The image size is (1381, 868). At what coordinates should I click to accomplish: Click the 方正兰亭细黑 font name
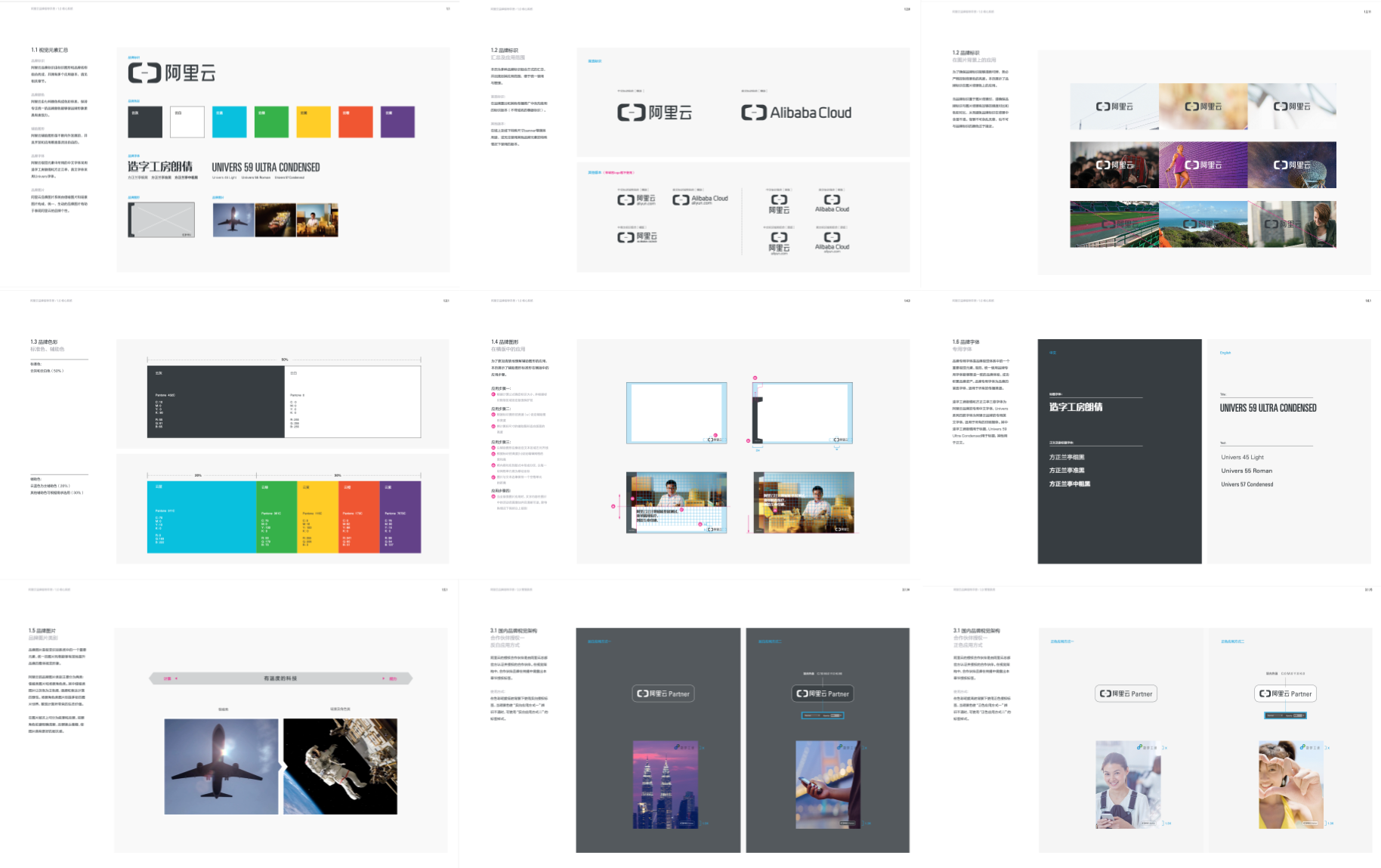(1067, 457)
